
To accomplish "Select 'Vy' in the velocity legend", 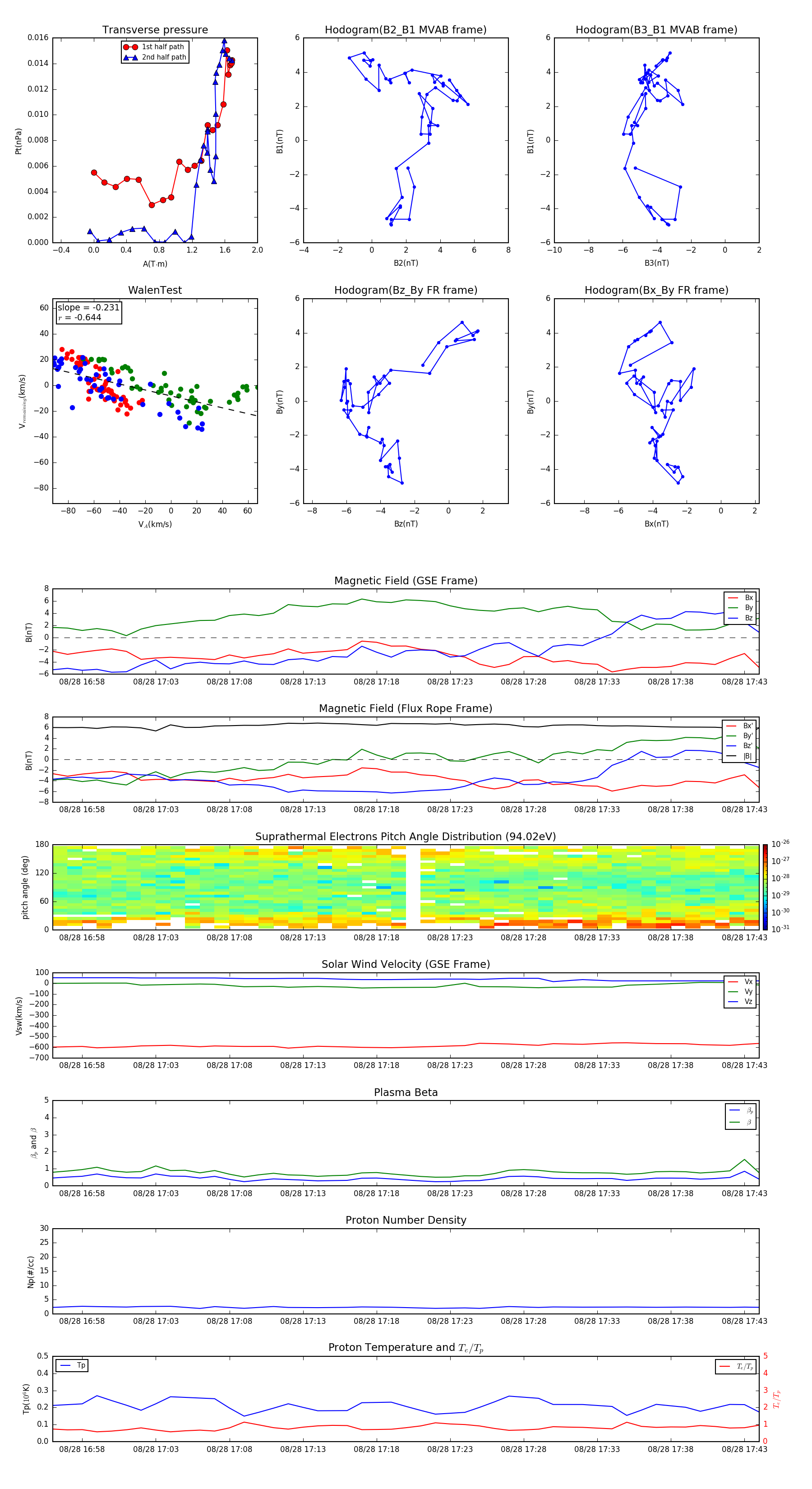I will 740,992.
